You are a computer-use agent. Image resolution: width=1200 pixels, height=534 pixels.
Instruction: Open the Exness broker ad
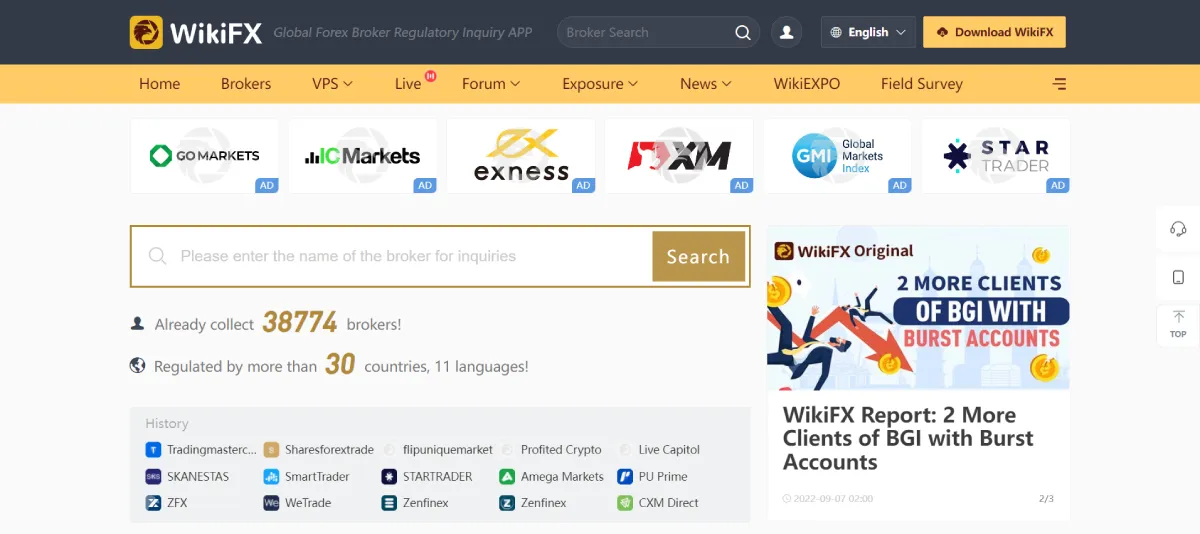click(x=521, y=156)
